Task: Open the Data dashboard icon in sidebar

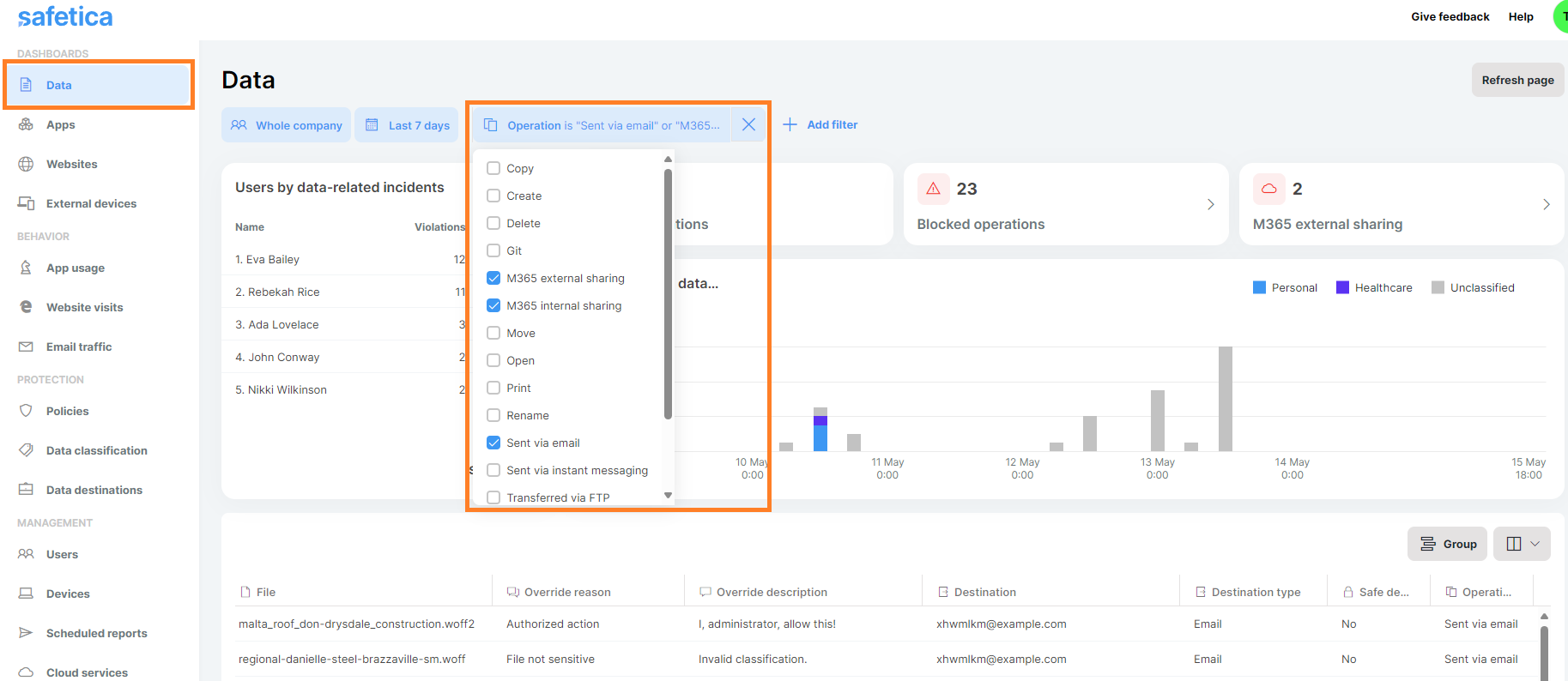Action: 26,85
